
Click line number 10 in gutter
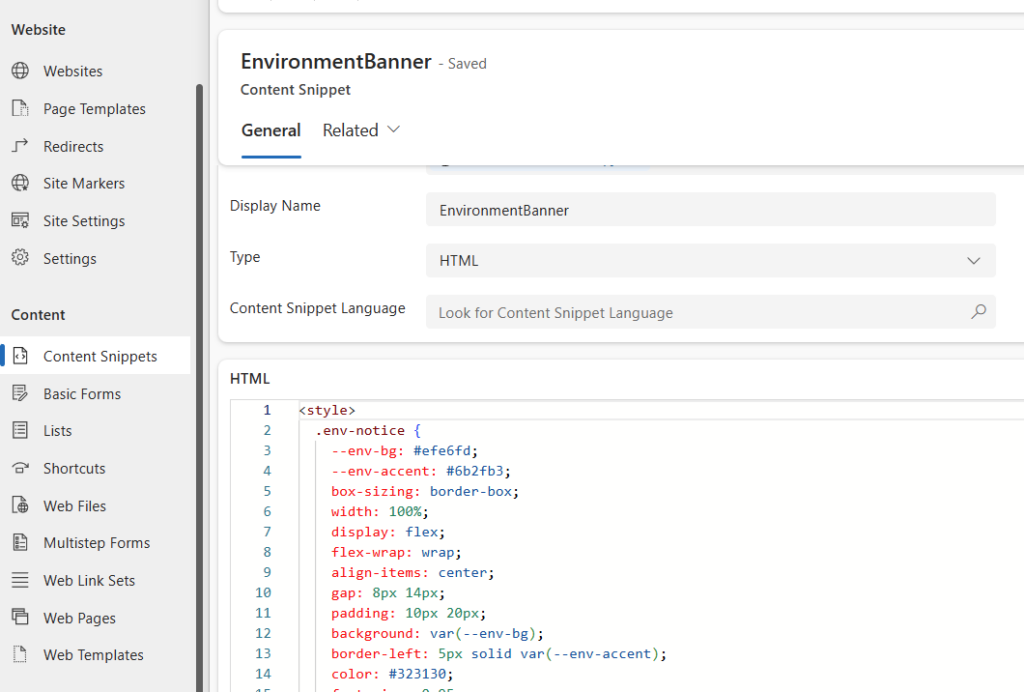(x=263, y=592)
